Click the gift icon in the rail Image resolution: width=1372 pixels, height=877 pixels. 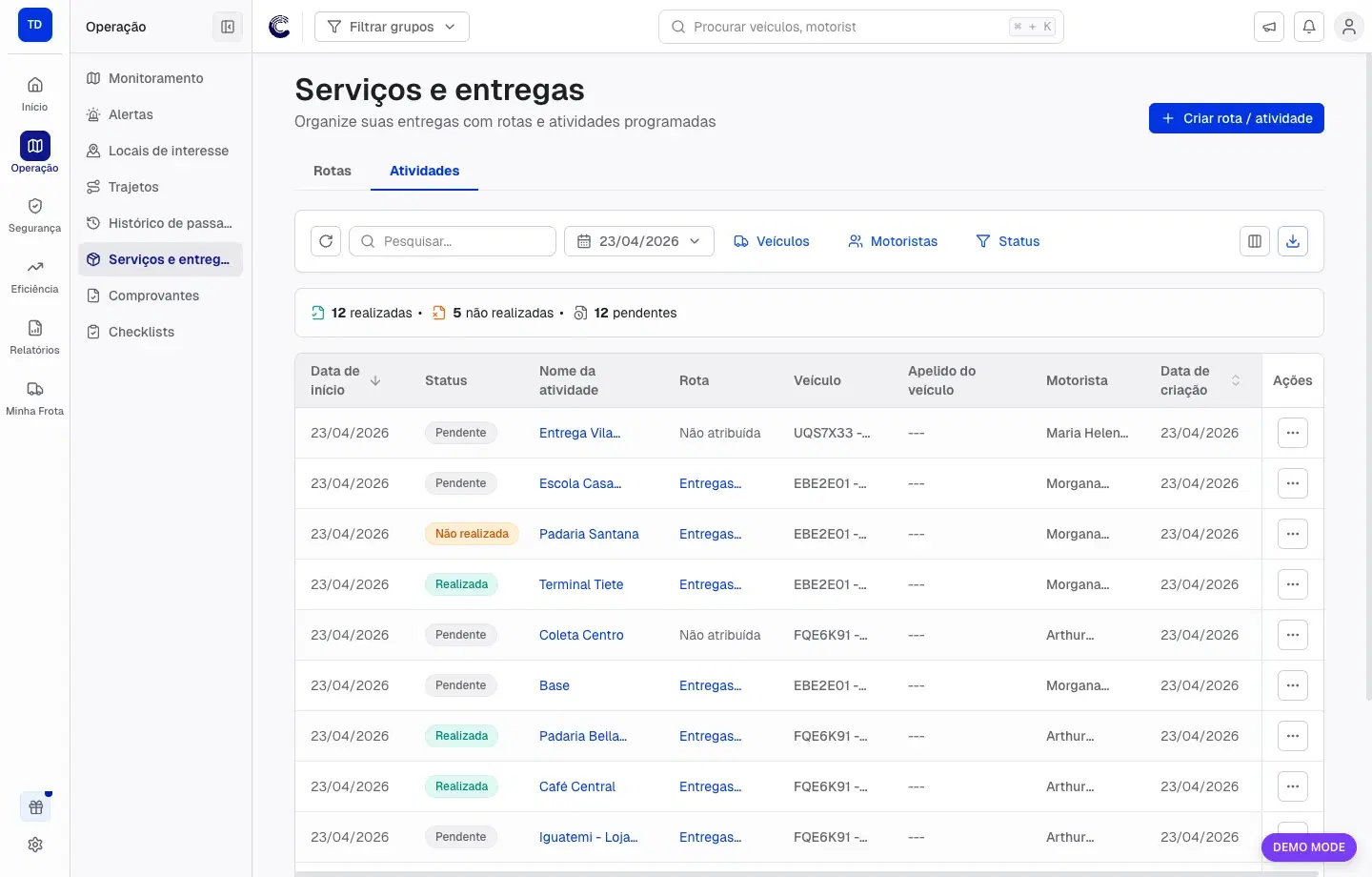coord(35,807)
